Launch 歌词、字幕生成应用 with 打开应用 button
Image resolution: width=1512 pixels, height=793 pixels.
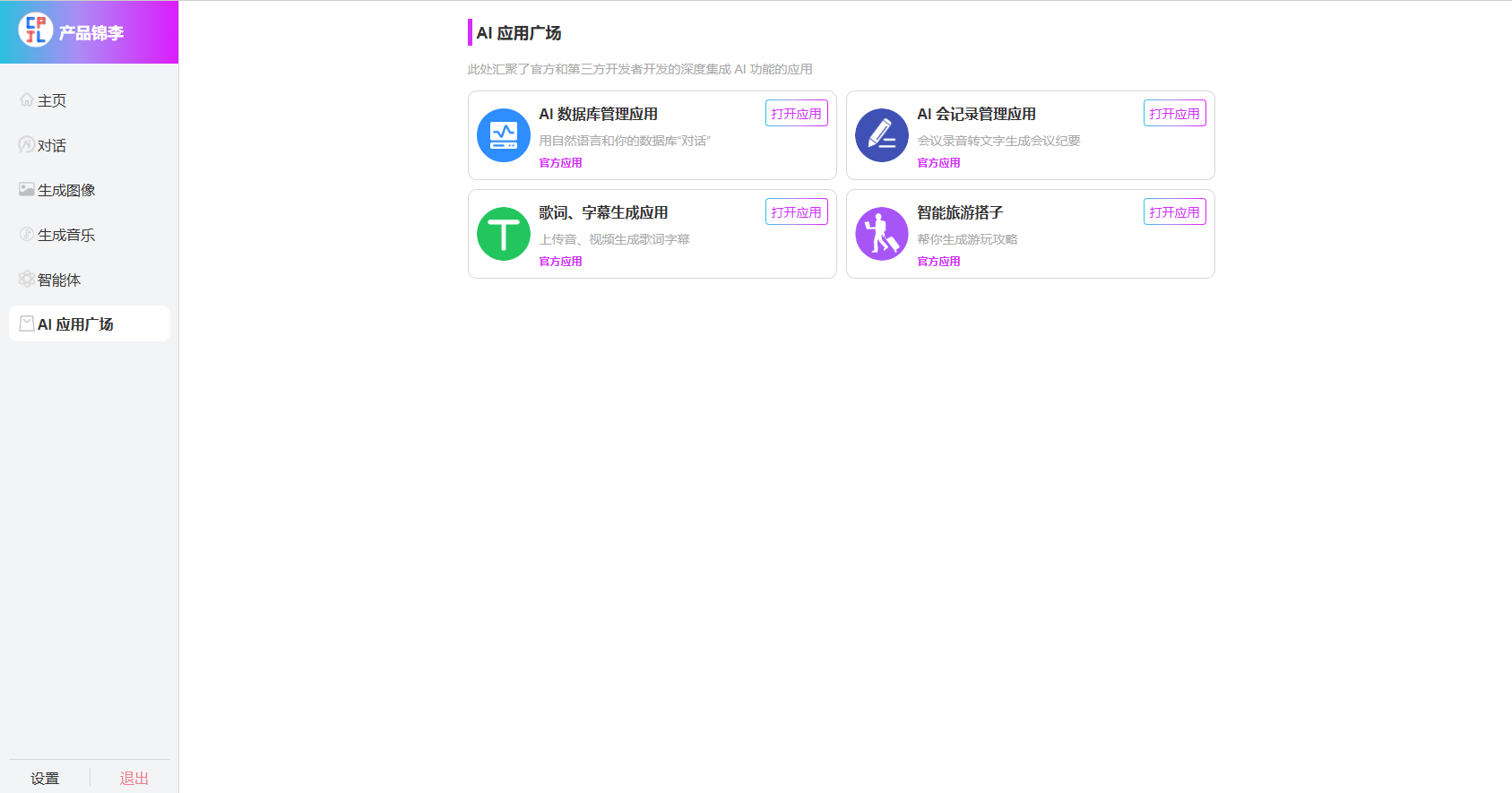coord(796,212)
